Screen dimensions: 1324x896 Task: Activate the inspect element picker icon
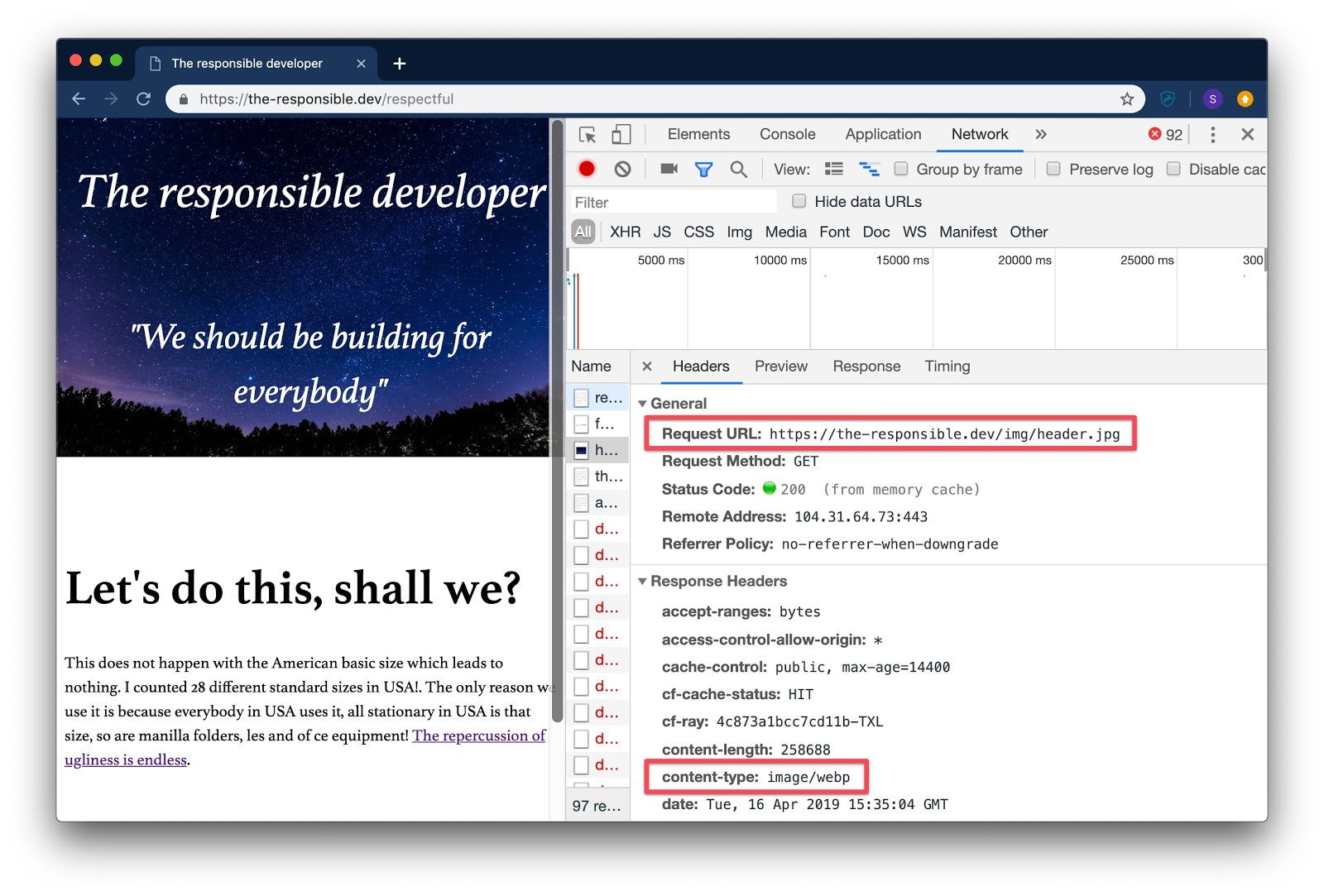click(x=588, y=135)
